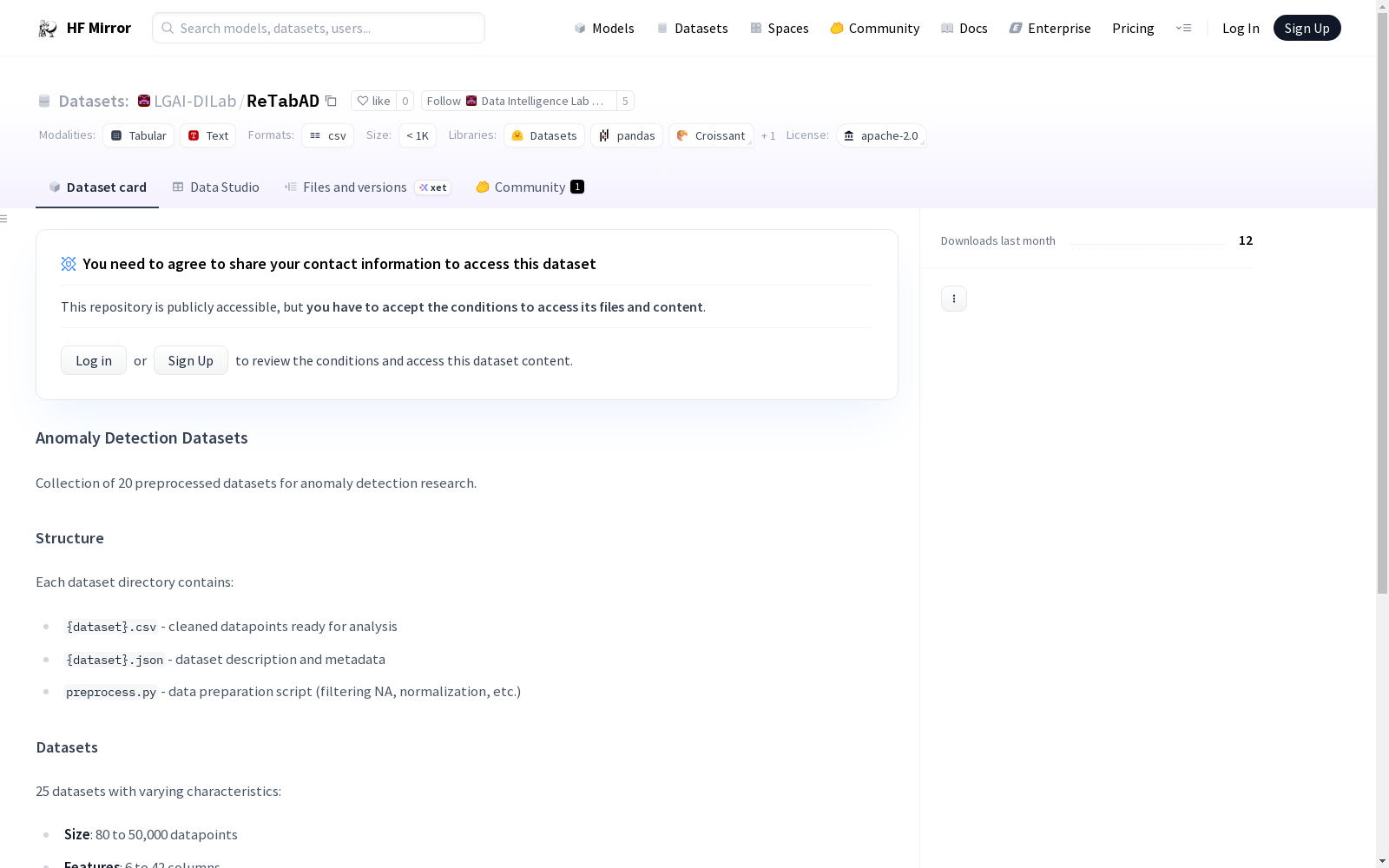Select the Dataset card tab
The image size is (1389, 868).
[97, 187]
